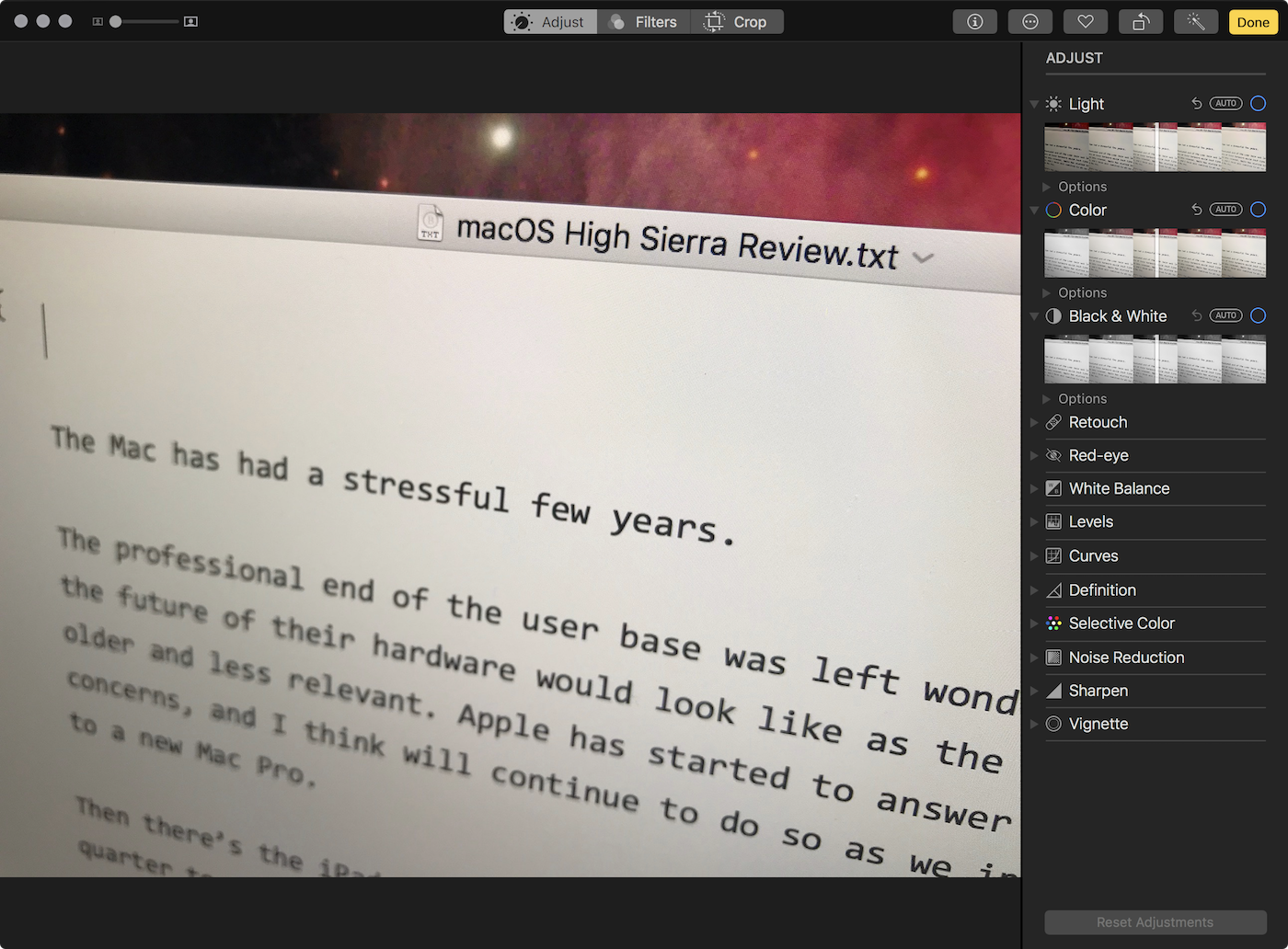1288x949 pixels.
Task: Click the Selective Color label
Action: 1121,623
